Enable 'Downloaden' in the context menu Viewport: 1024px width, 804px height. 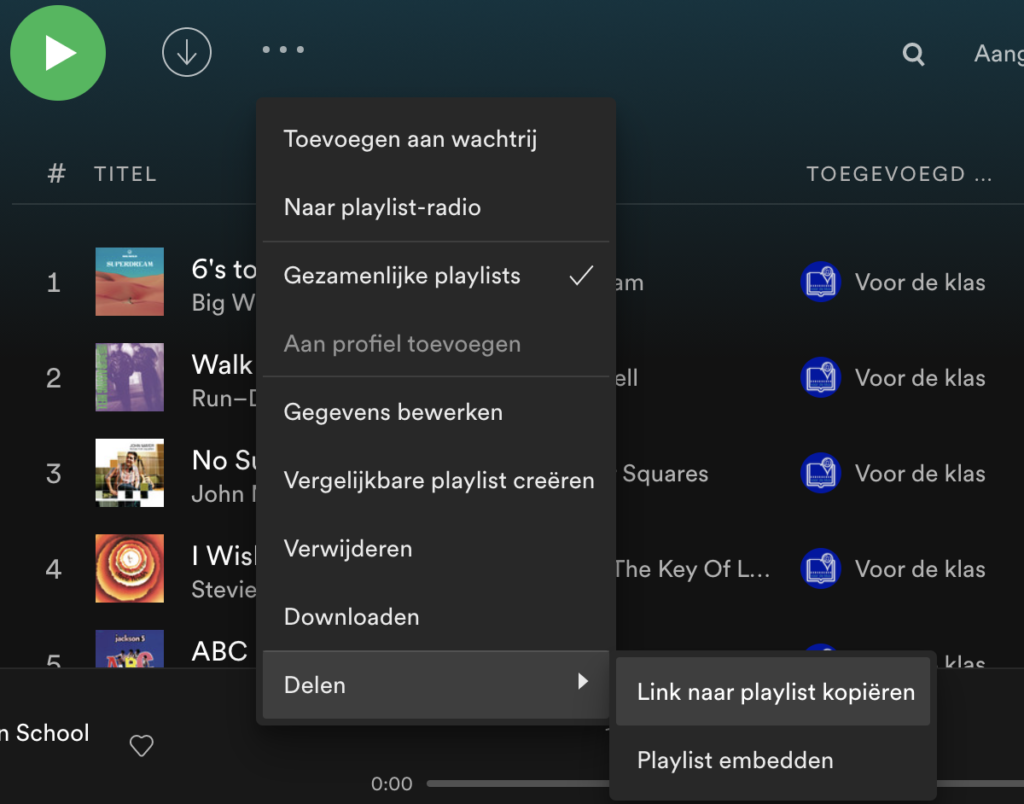point(352,617)
